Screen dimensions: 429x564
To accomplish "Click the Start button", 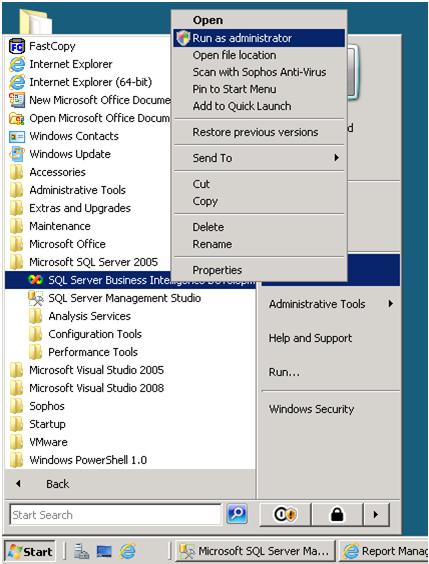I will [x=30, y=551].
